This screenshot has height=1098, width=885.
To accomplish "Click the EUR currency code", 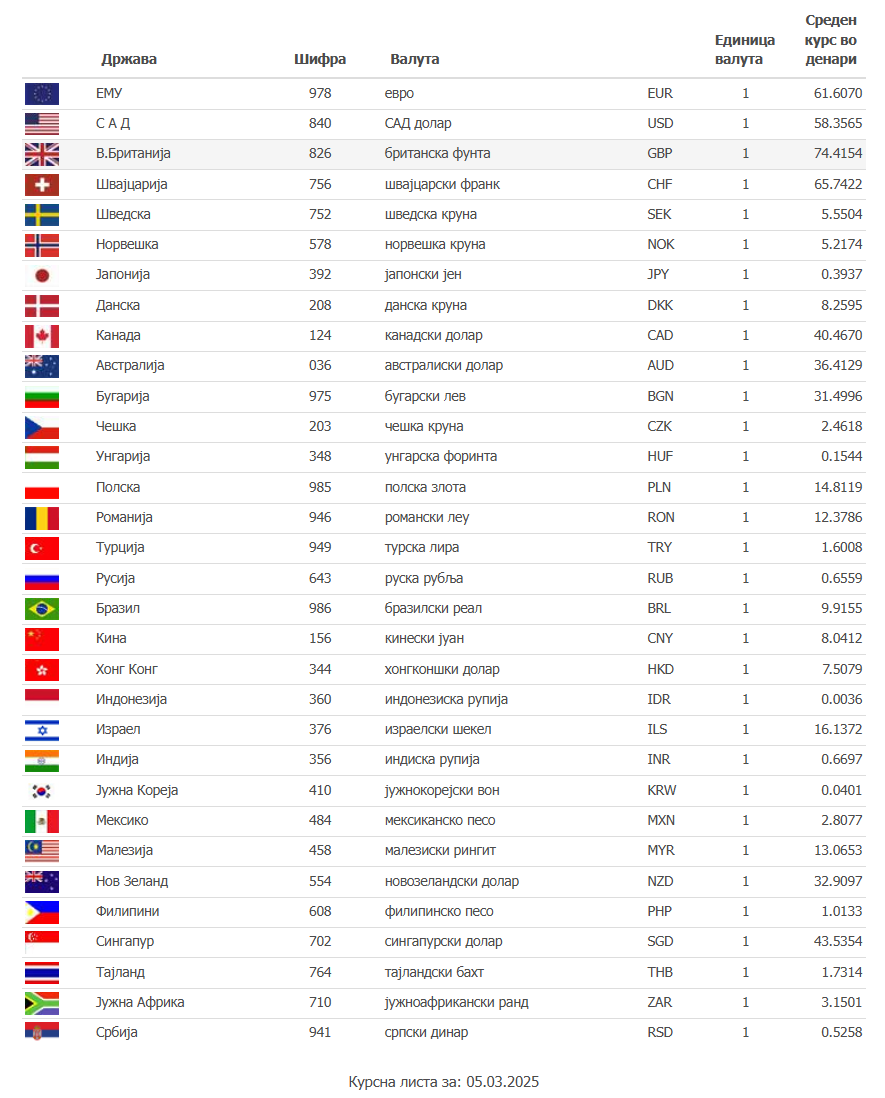I will pyautogui.click(x=660, y=94).
